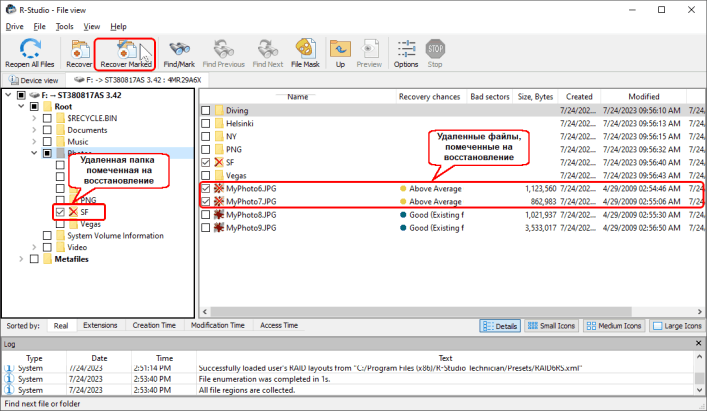
Task: Click the MyPhoto9.JPG file icon
Action: (219, 228)
